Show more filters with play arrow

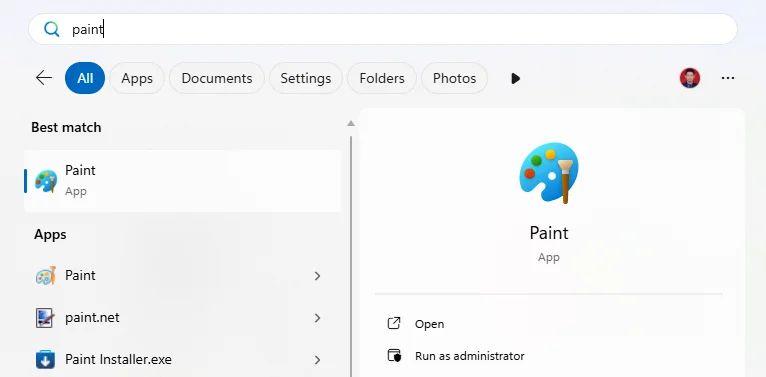[x=515, y=78]
